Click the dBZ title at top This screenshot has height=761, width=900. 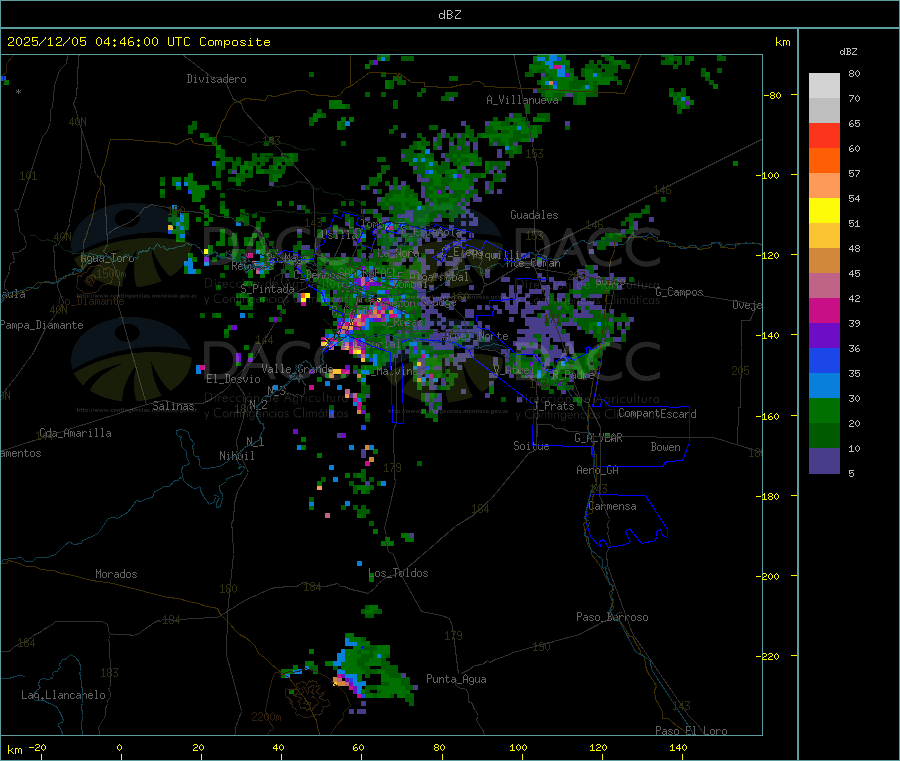click(x=449, y=15)
